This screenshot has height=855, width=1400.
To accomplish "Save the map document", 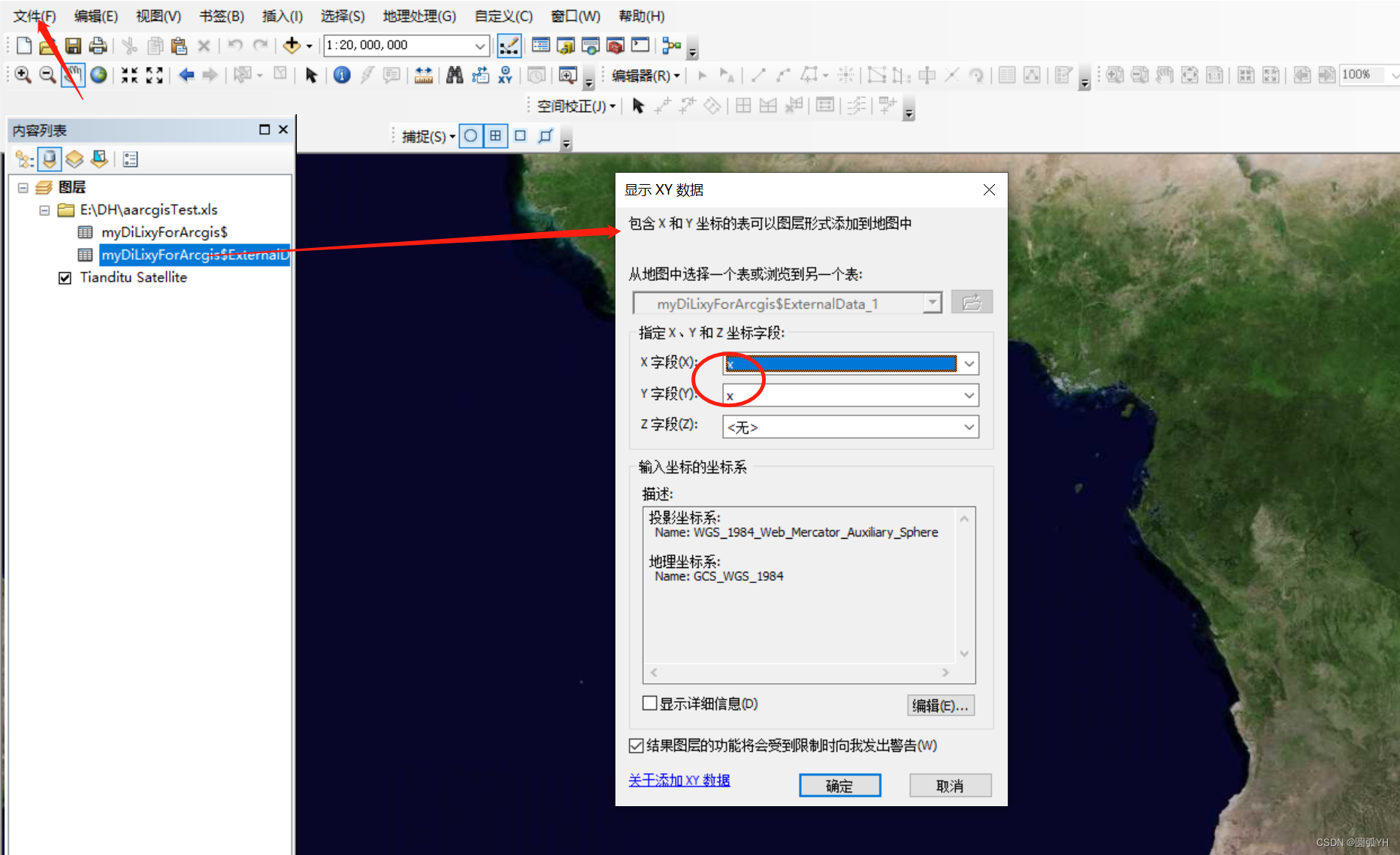I will click(x=73, y=45).
